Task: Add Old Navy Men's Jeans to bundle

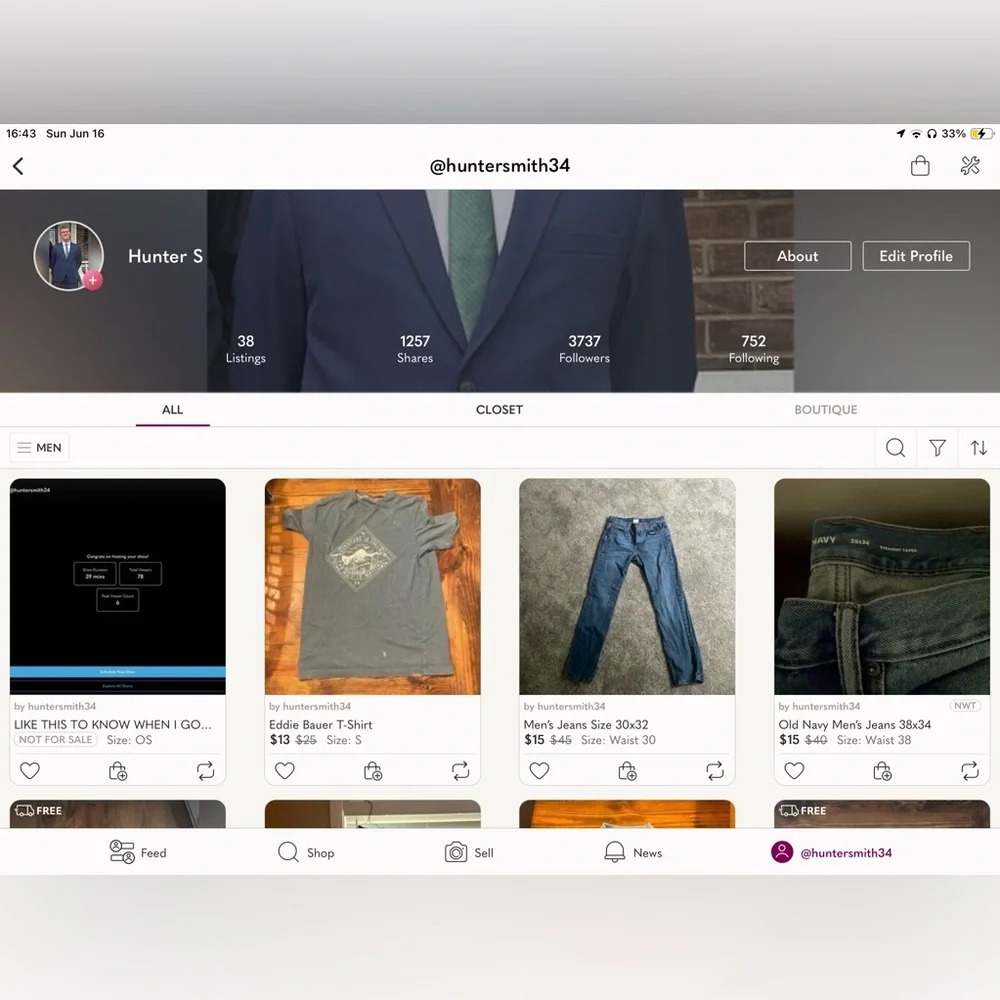Action: point(882,771)
